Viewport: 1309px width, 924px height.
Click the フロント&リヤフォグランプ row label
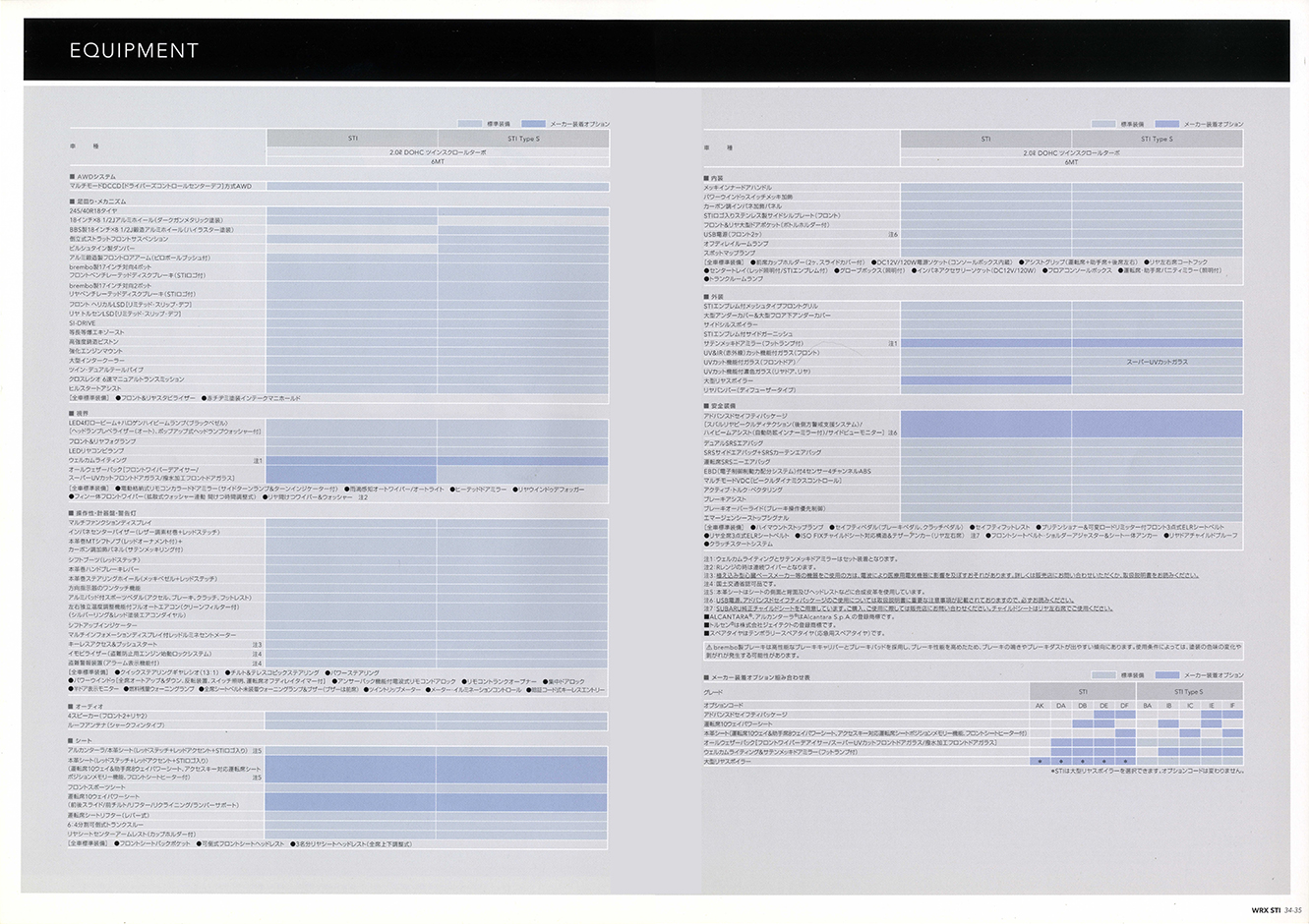tap(102, 441)
